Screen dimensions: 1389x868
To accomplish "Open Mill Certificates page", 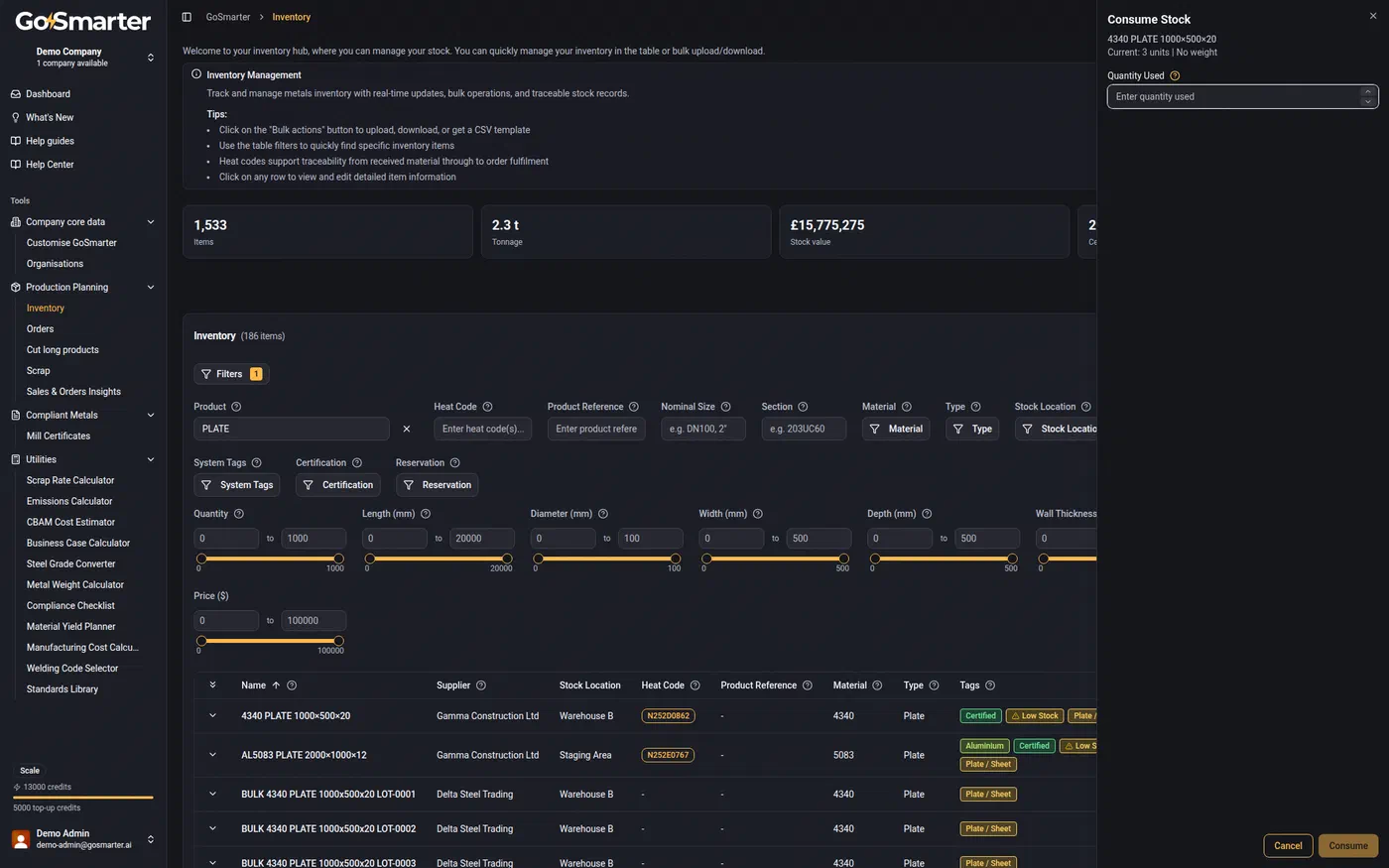I will coord(59,436).
